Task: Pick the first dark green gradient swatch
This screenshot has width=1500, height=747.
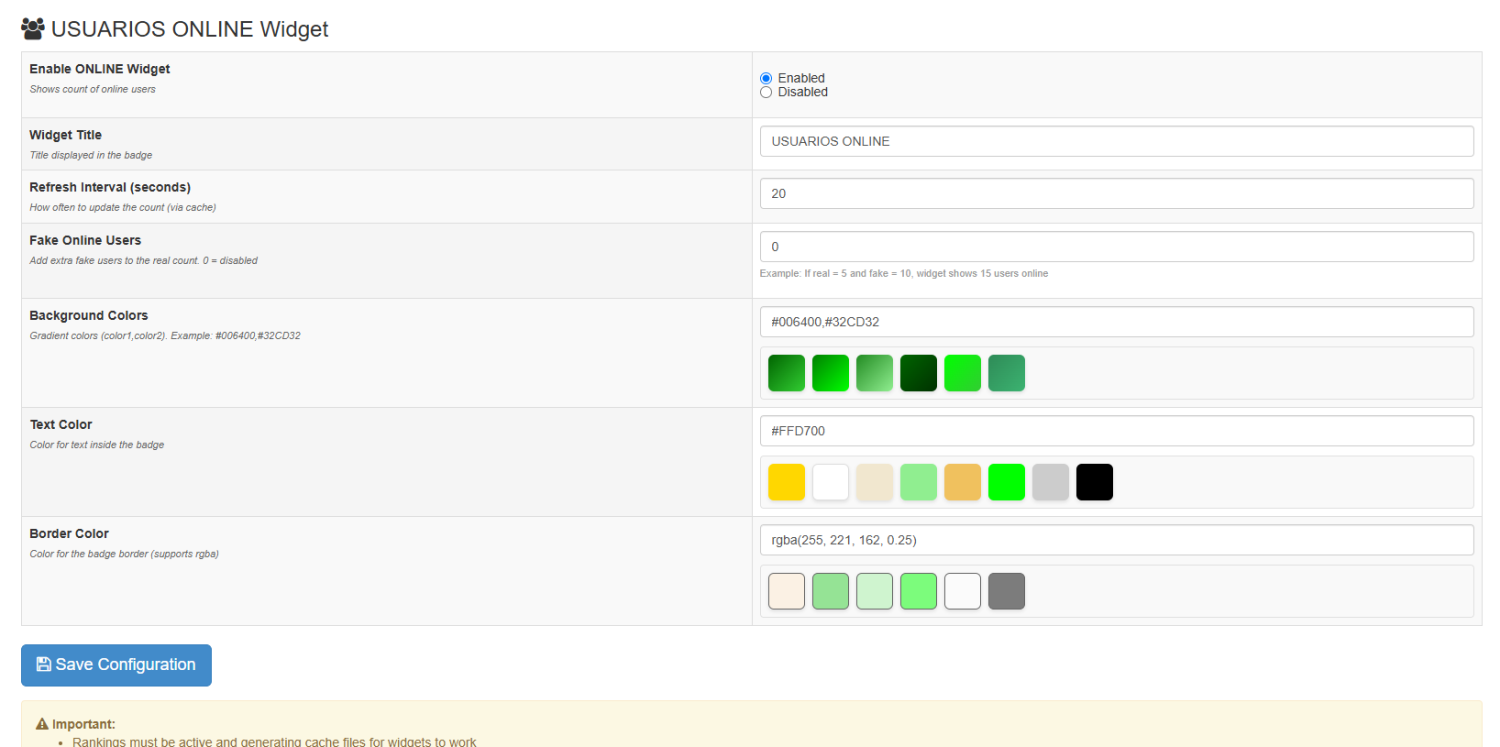Action: (786, 373)
